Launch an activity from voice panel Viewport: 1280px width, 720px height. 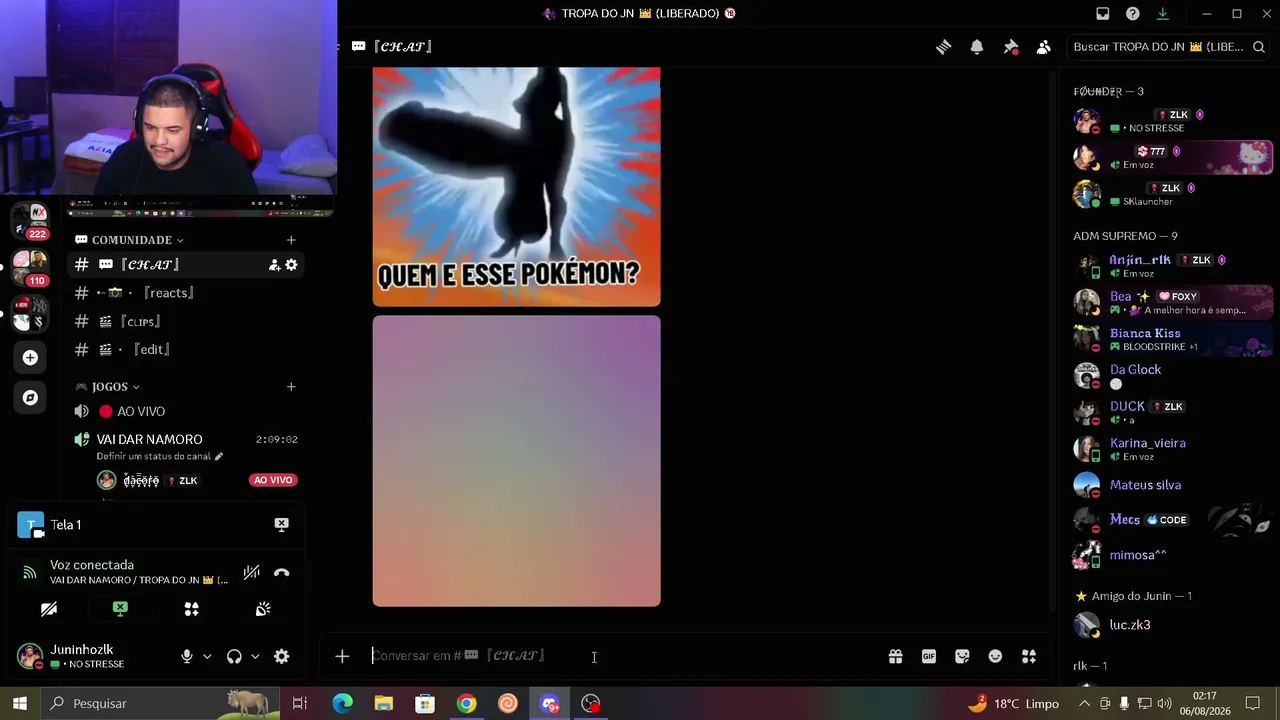pos(192,609)
